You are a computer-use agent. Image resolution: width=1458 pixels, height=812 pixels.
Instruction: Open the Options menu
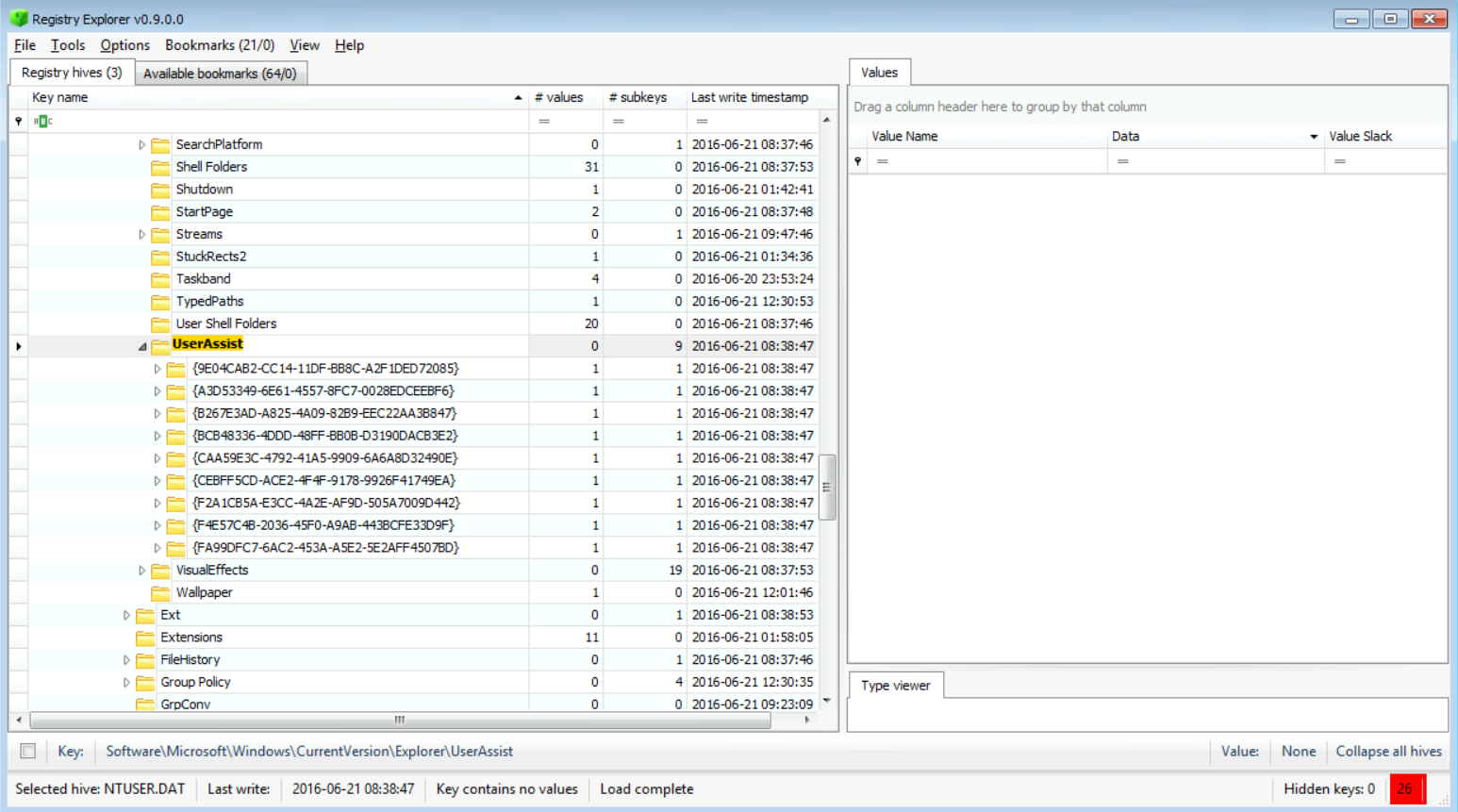pyautogui.click(x=124, y=45)
